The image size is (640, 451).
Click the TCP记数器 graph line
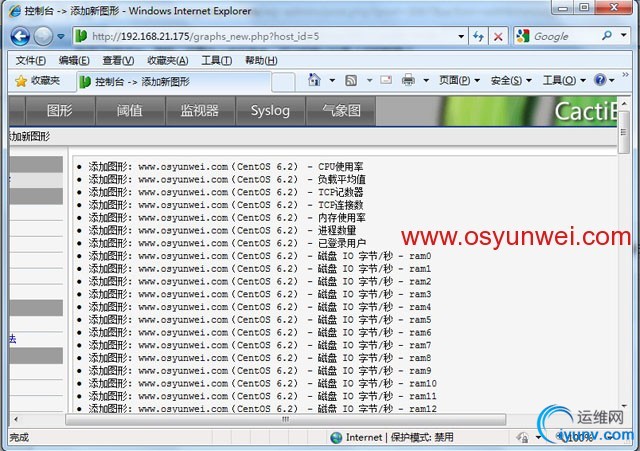[225, 192]
